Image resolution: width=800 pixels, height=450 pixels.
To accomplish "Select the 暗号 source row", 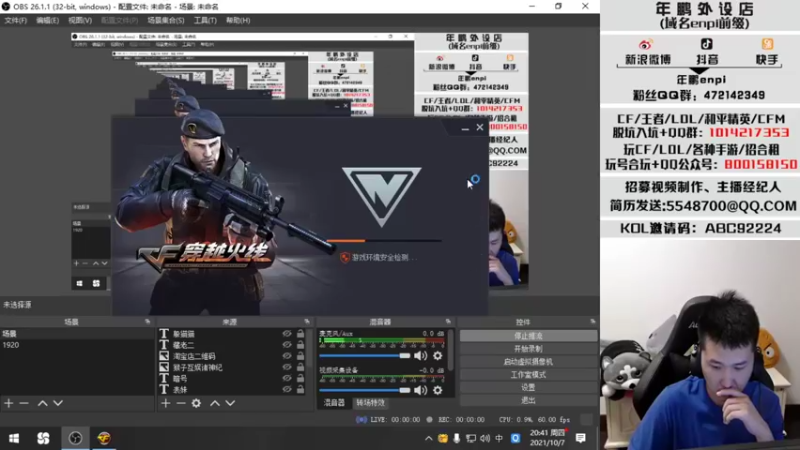I will coord(232,378).
